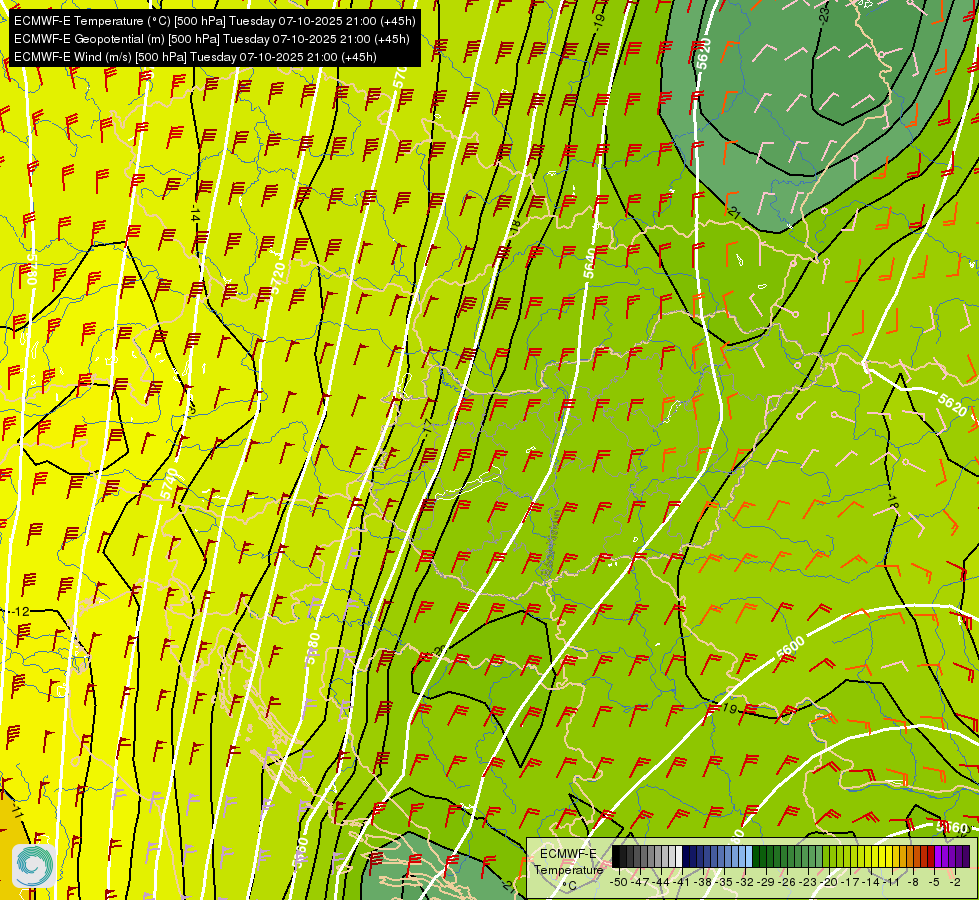Viewport: 979px width, 900px height.
Task: Click the 5640 geopotential contour label
Action: point(589,263)
